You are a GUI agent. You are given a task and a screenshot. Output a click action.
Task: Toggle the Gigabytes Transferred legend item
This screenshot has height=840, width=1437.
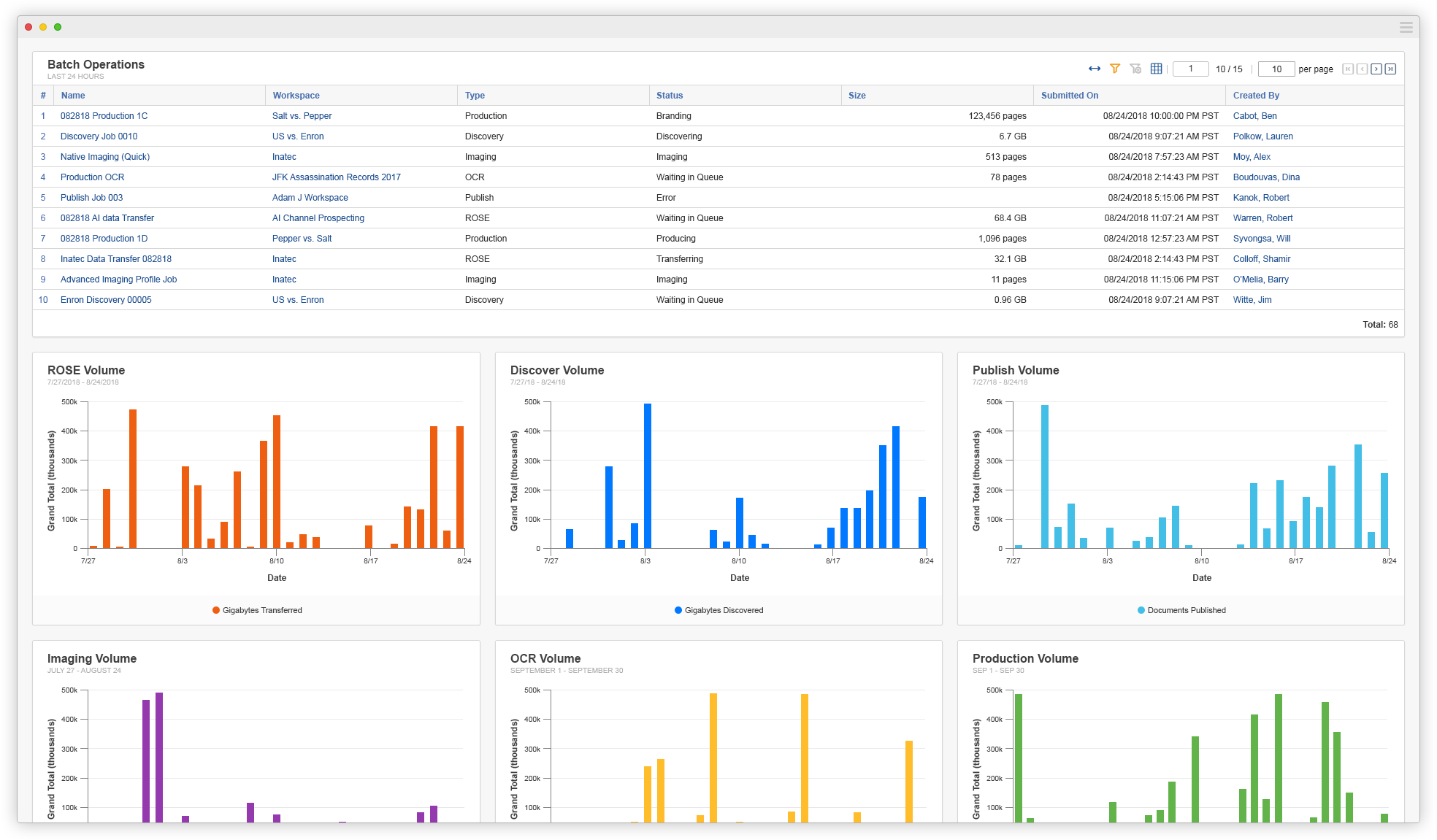pos(257,610)
